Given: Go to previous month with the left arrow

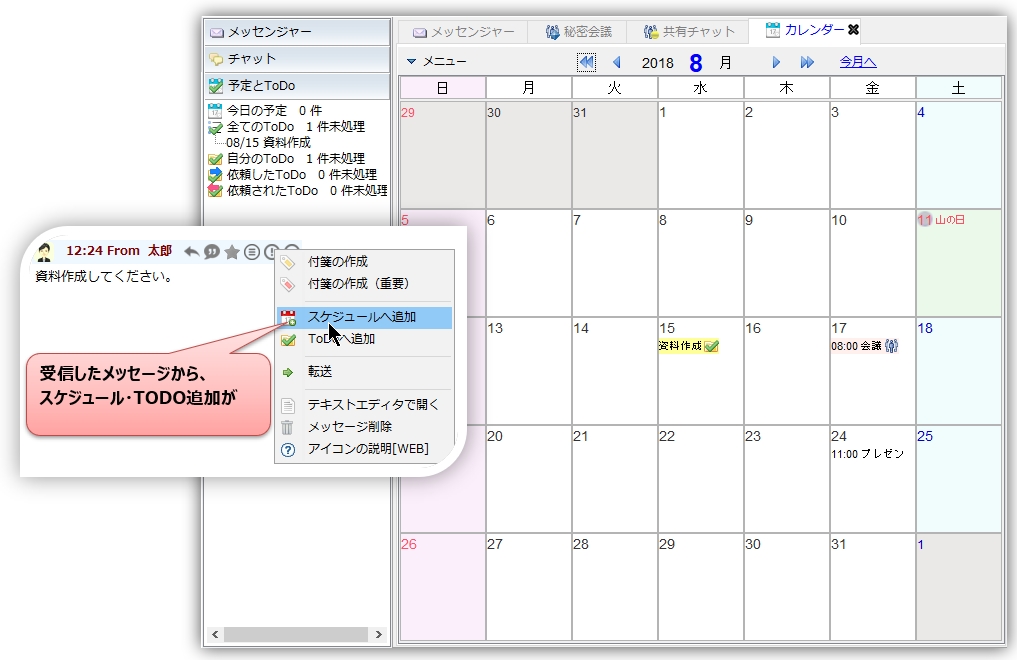Looking at the screenshot, I should 616,62.
